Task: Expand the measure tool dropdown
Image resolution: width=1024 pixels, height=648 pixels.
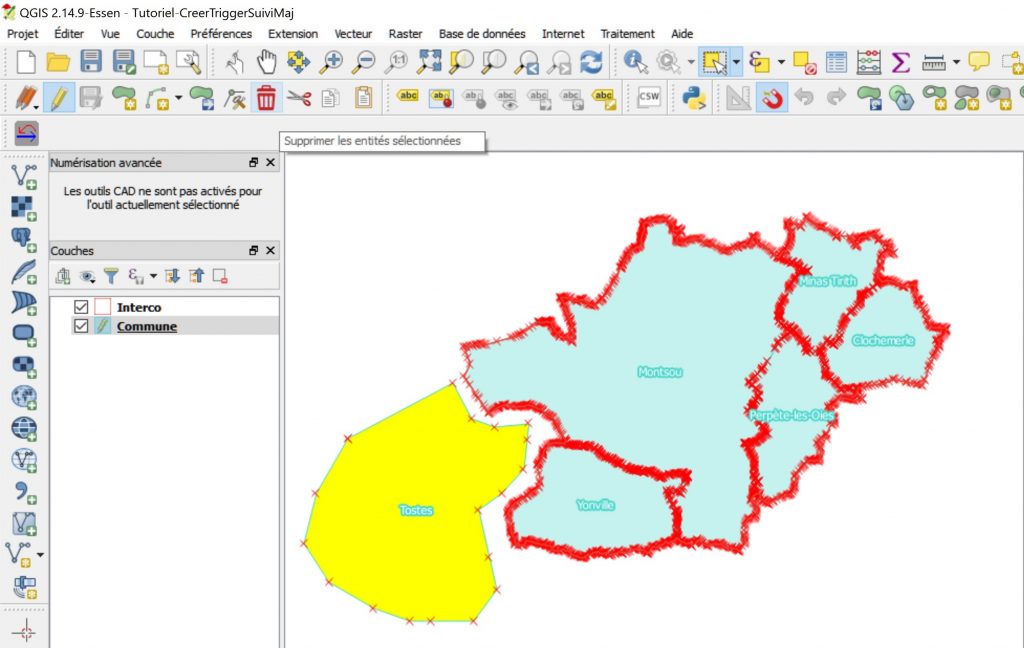Action: [956, 63]
